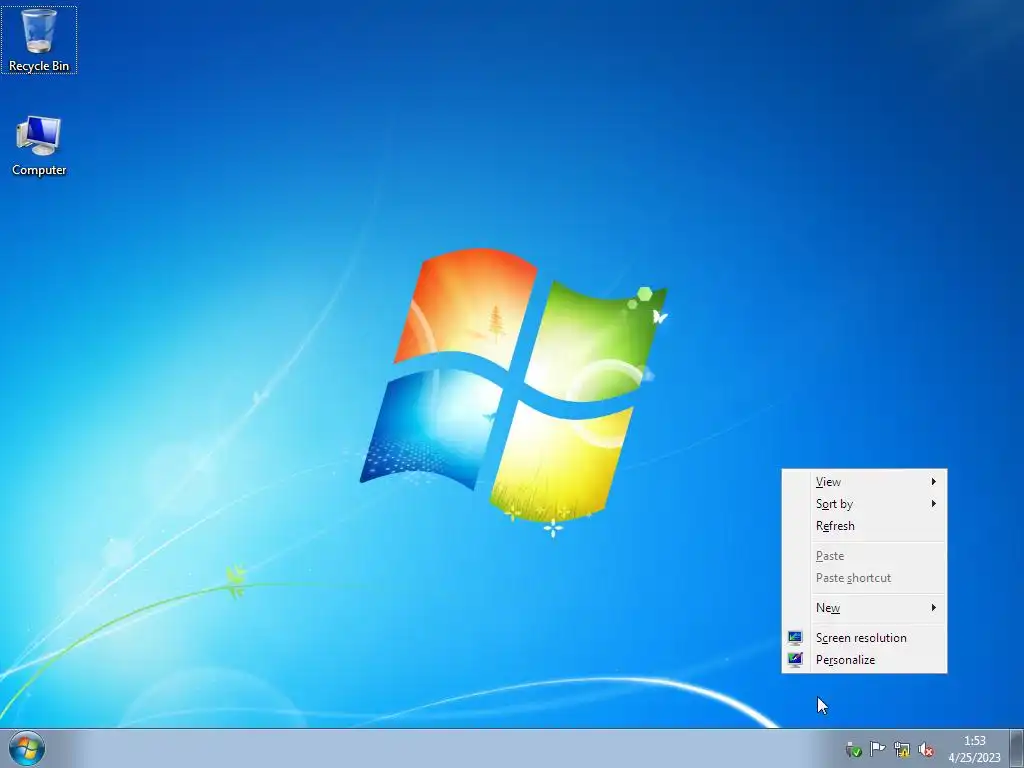1024x768 pixels.
Task: Open Personalize from the context menu
Action: (864, 660)
